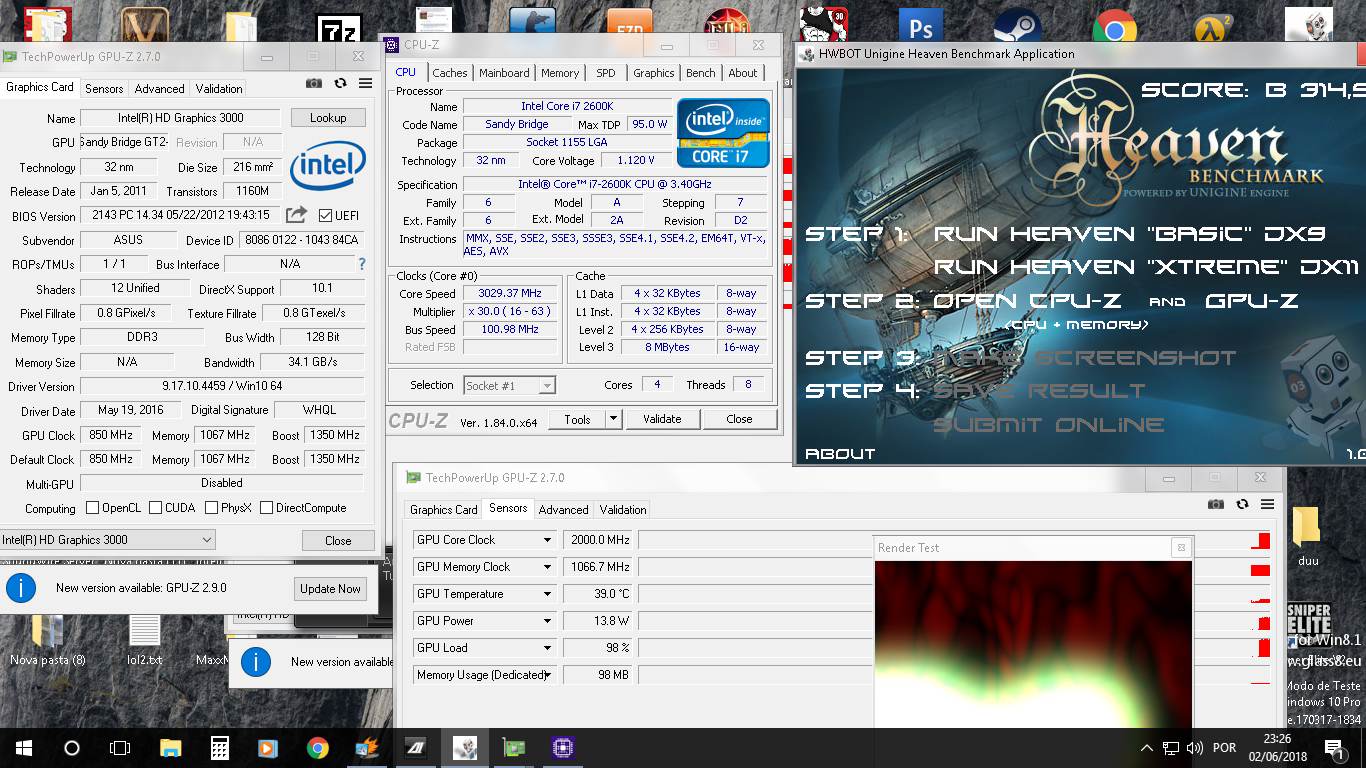Image resolution: width=1366 pixels, height=768 pixels.
Task: Open 7-Zip desktop icon
Action: tap(338, 30)
